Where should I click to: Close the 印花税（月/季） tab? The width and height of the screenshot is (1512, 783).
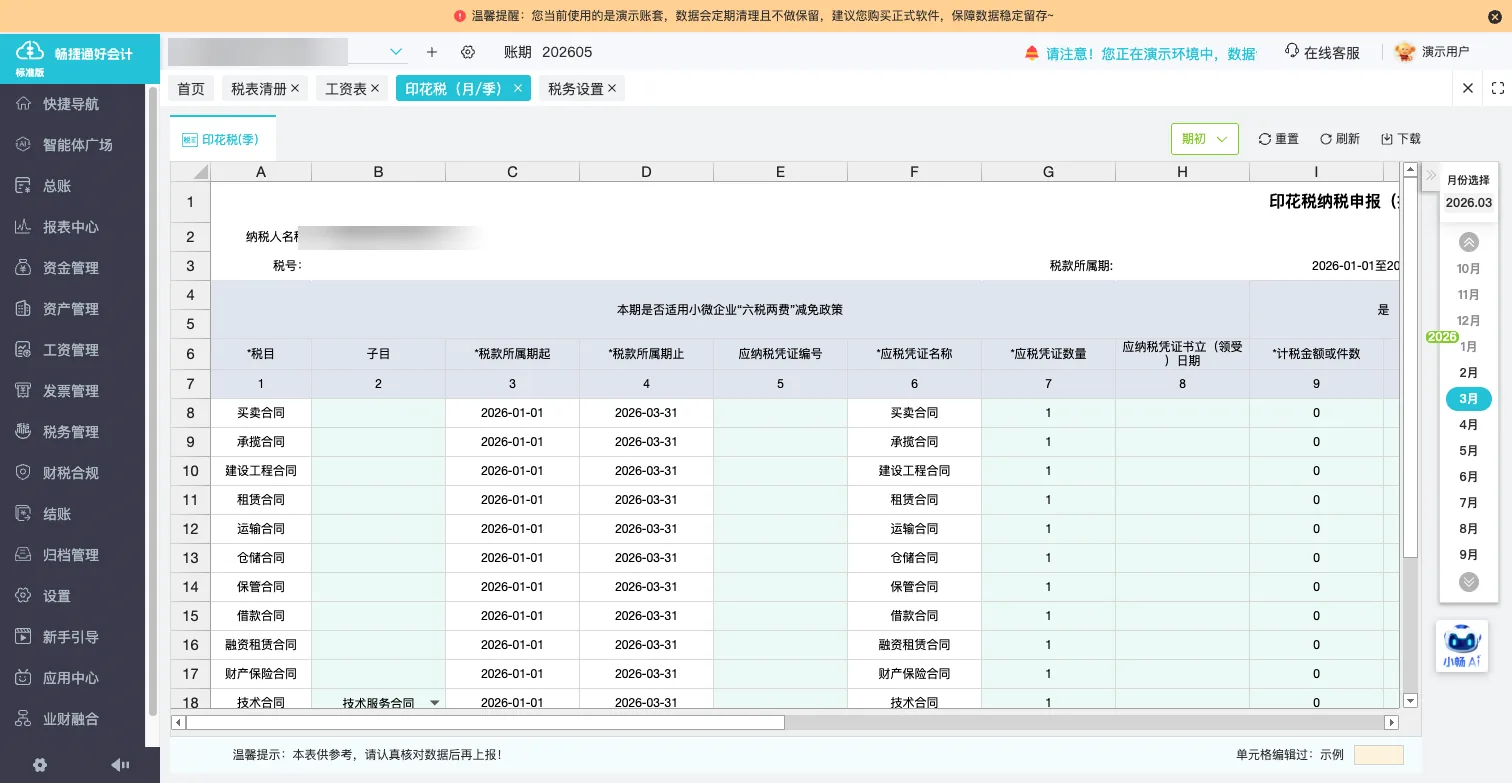518,88
